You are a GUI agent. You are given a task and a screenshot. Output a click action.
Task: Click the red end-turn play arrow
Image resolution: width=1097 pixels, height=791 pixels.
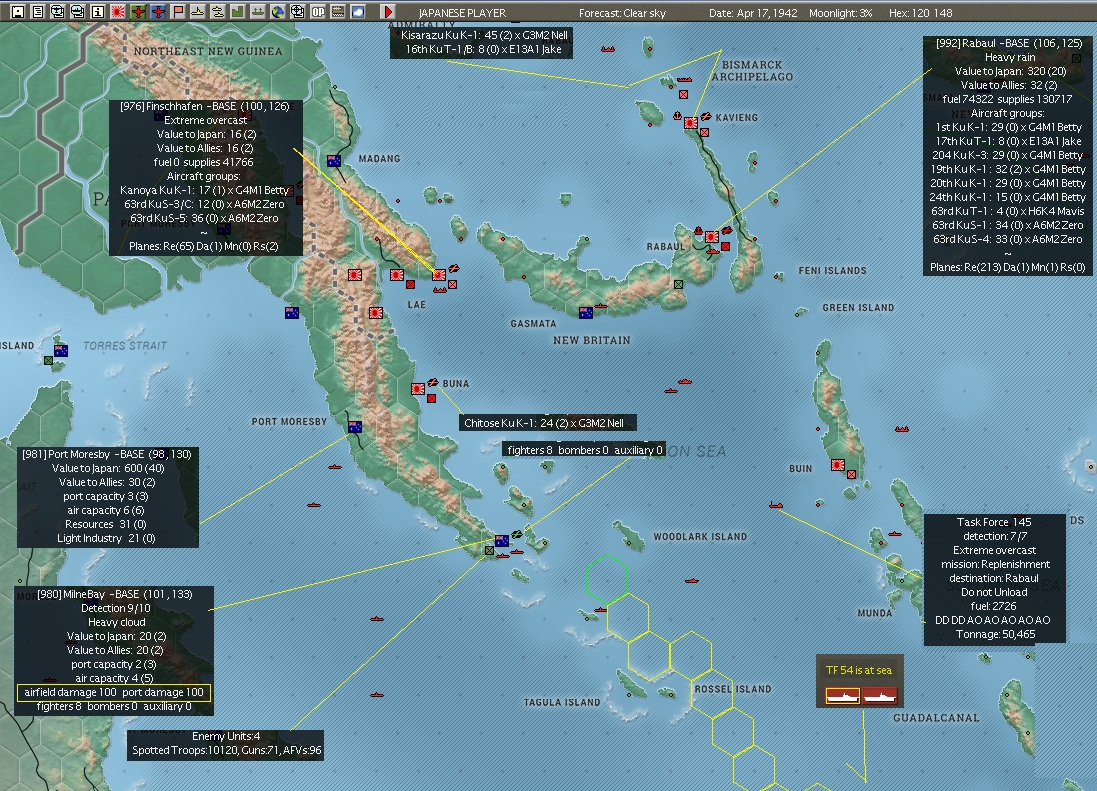388,12
